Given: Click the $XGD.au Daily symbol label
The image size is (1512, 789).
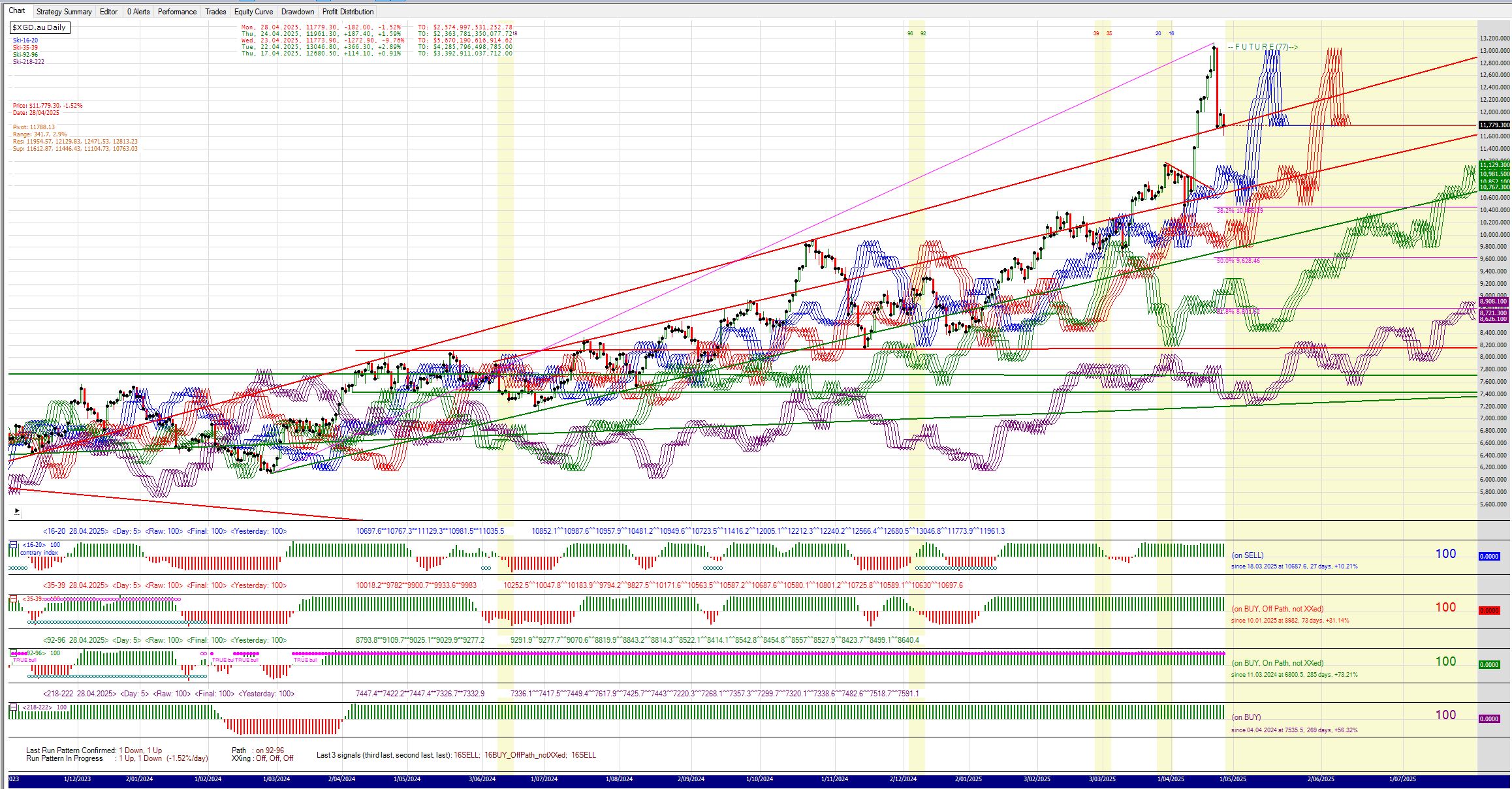Looking at the screenshot, I should [x=40, y=27].
